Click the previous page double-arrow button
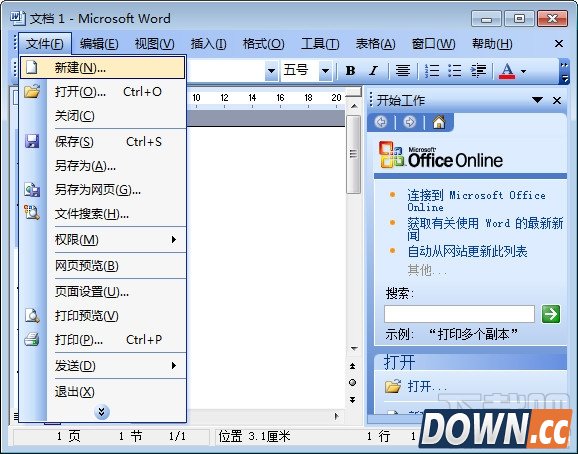Screen dimensions: 578x454 (353, 366)
